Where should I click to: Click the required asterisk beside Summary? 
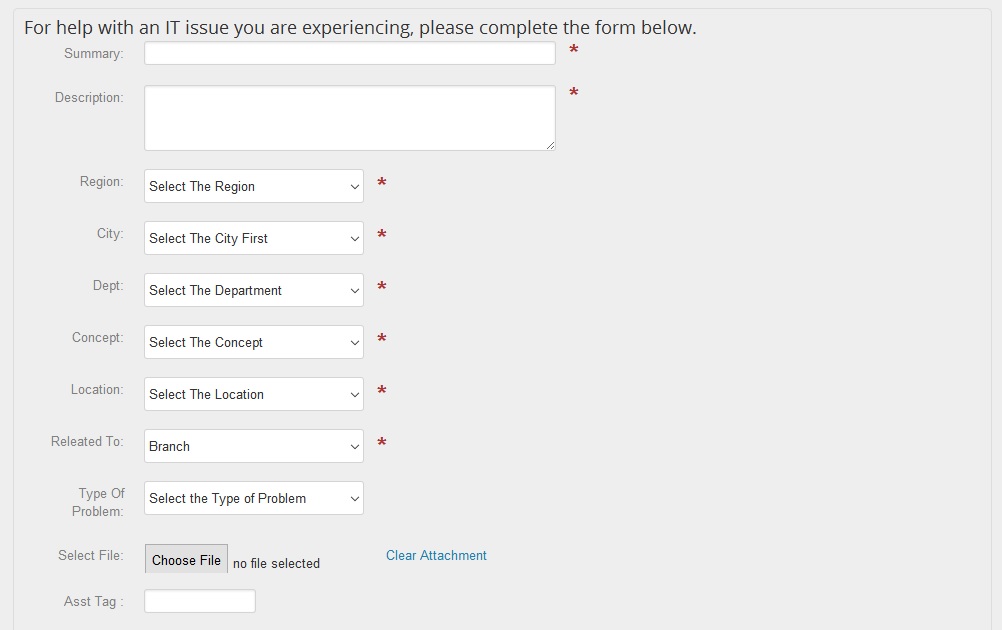tap(574, 48)
